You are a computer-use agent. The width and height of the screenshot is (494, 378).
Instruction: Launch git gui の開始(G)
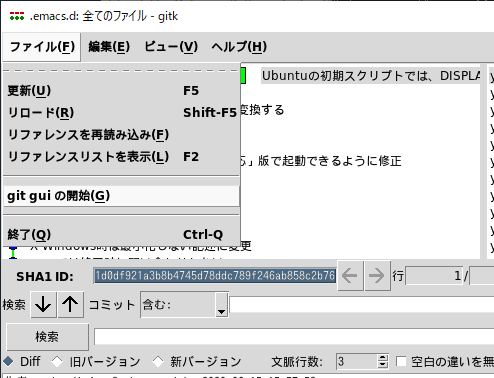point(121,196)
